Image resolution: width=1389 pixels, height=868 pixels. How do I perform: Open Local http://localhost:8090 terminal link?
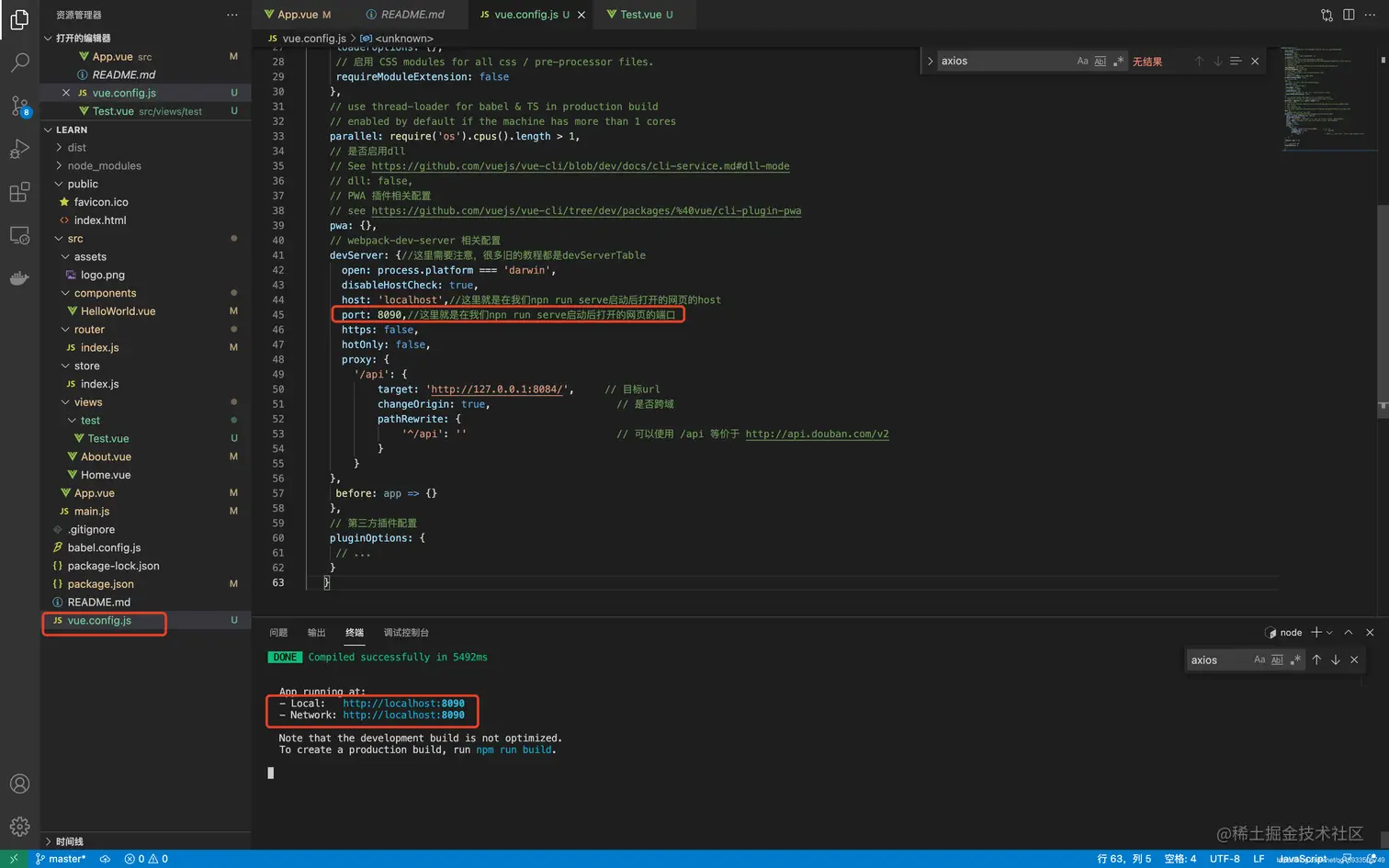[x=403, y=704]
